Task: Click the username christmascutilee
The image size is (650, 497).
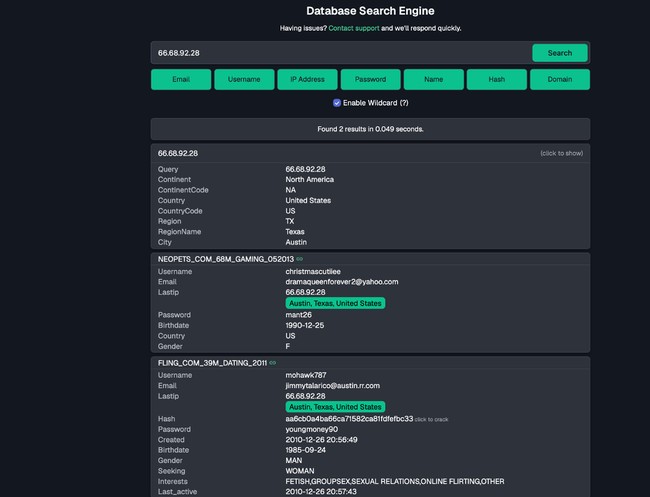Action: 313,272
